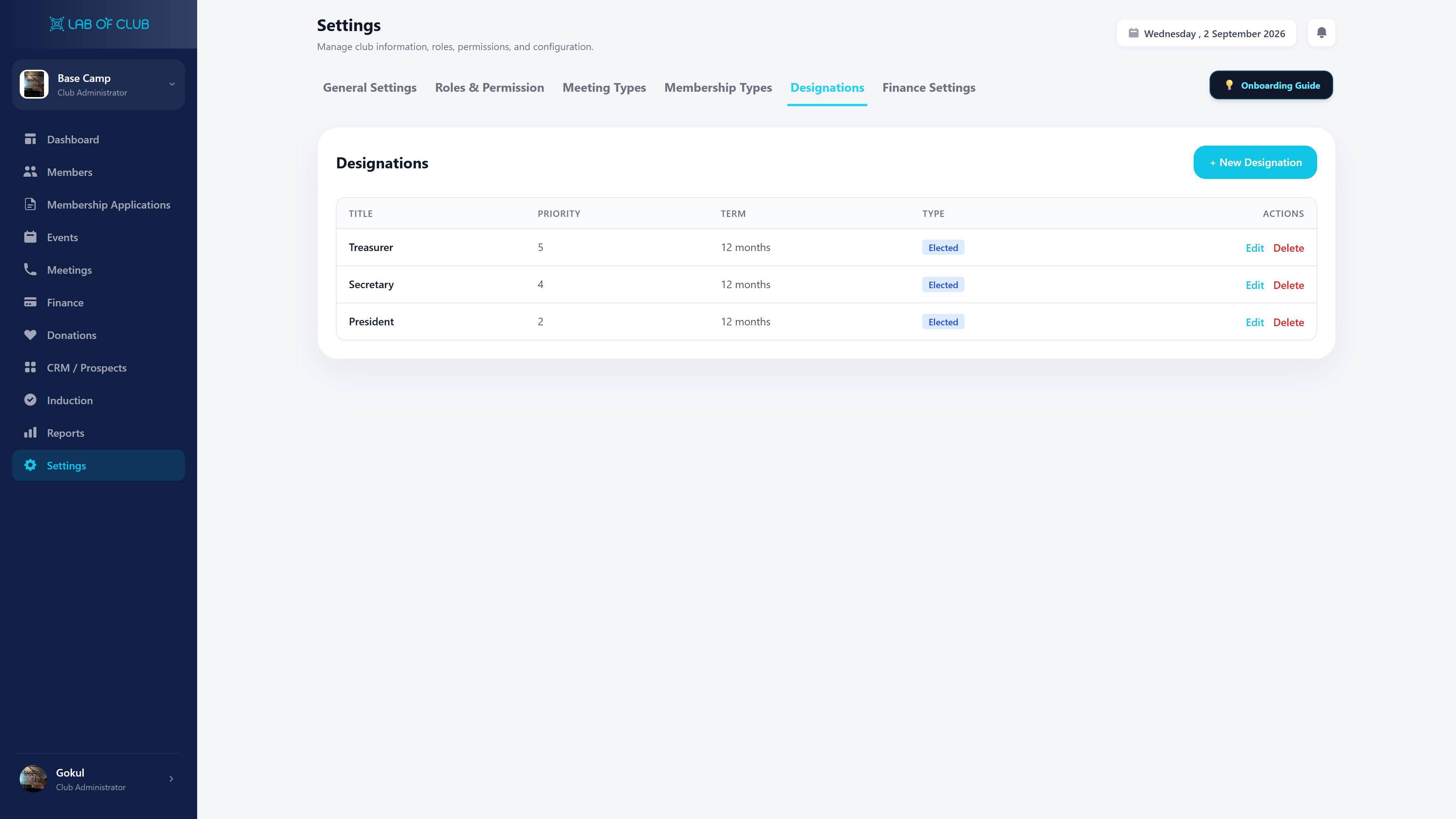The image size is (1456, 819).
Task: Click the Finance card icon
Action: coord(30,303)
